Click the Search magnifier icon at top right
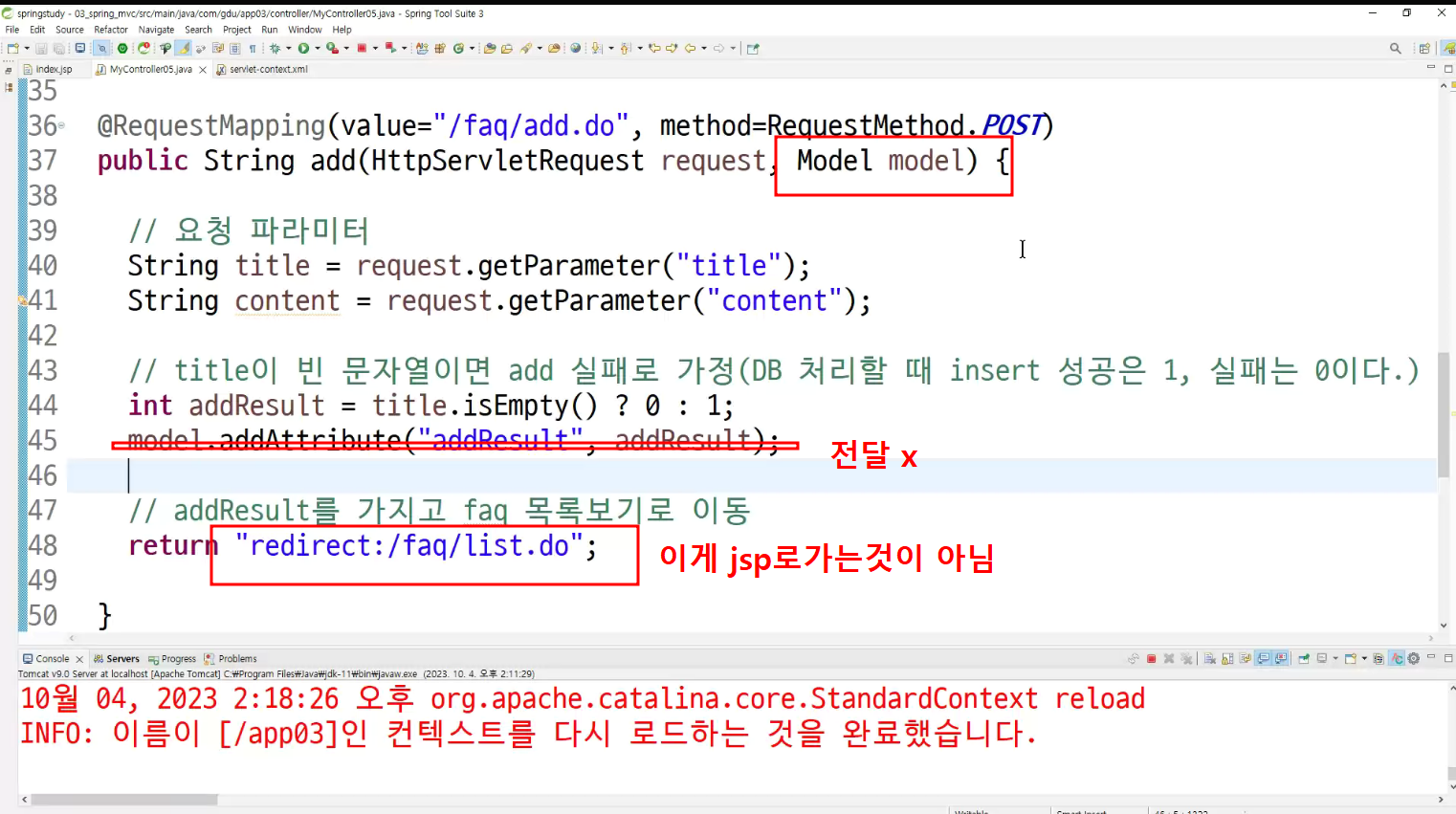Image resolution: width=1456 pixels, height=814 pixels. pos(1396,48)
